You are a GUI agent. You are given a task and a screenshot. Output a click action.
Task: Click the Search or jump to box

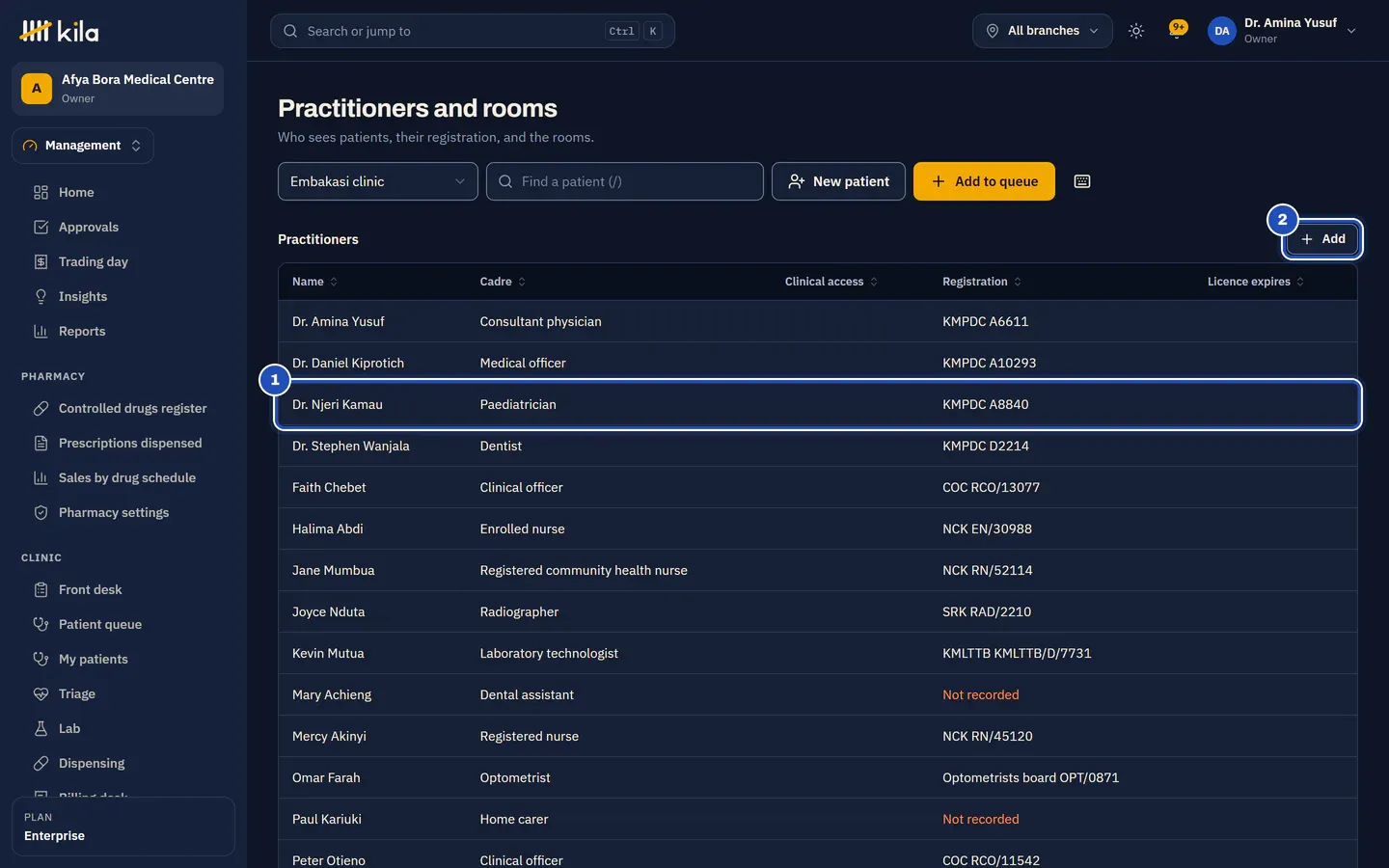coord(473,31)
